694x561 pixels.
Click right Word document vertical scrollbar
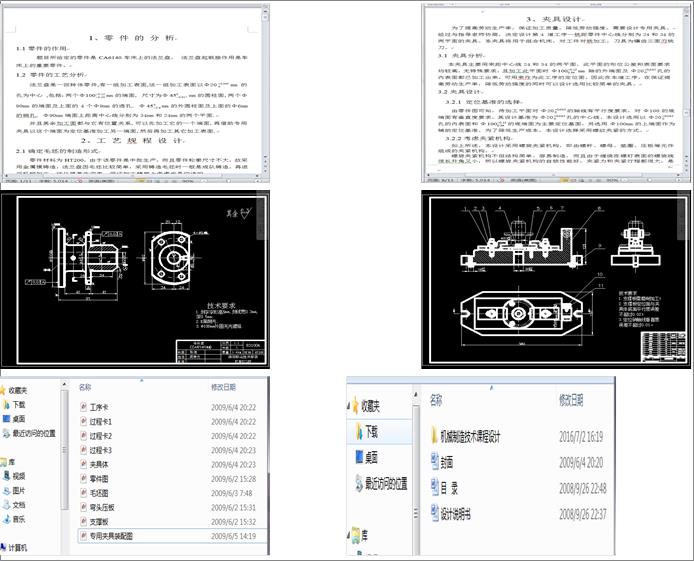(x=686, y=88)
